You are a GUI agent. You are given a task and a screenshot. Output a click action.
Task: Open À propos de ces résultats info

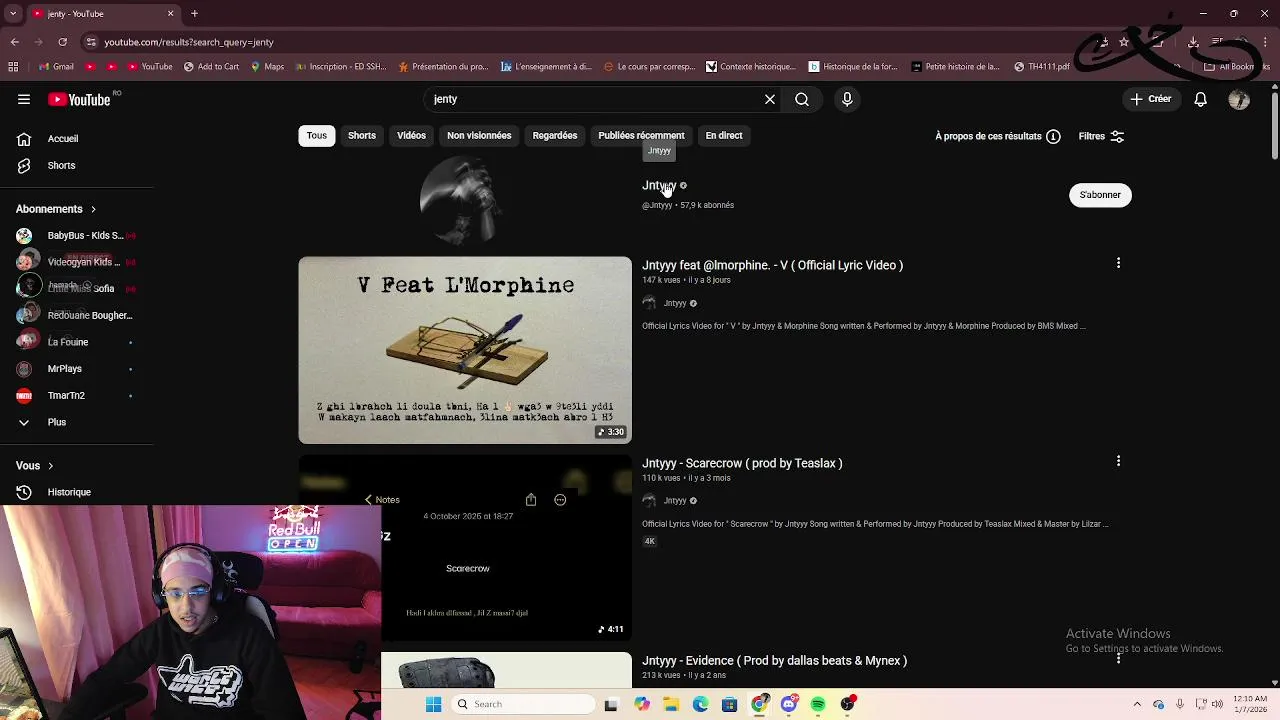pyautogui.click(x=998, y=136)
